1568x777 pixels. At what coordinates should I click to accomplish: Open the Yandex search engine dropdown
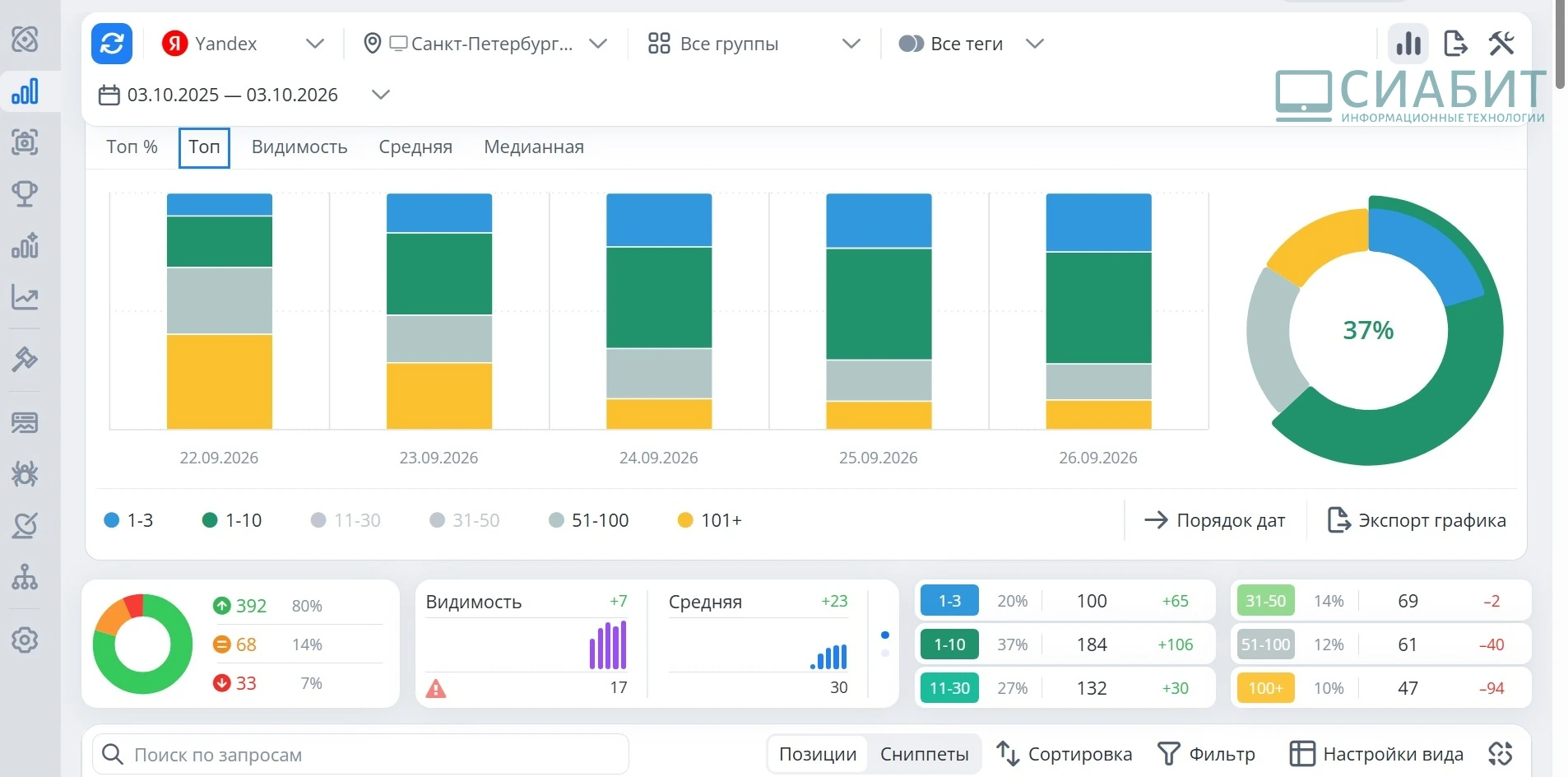pyautogui.click(x=244, y=44)
